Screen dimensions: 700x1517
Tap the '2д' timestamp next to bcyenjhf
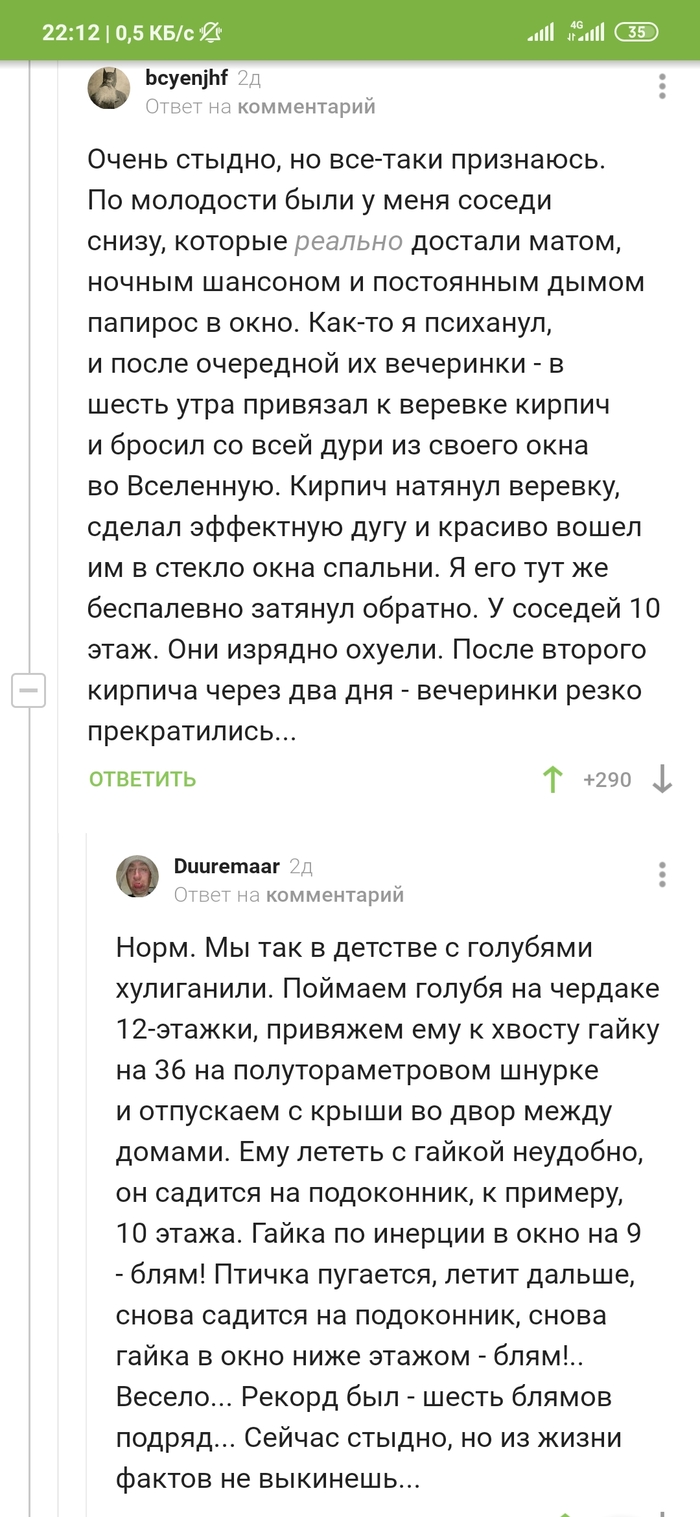coord(249,77)
